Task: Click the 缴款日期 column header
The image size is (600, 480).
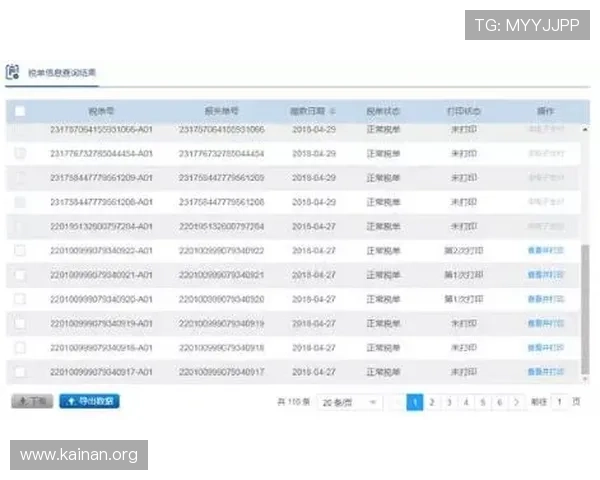Action: [x=307, y=111]
